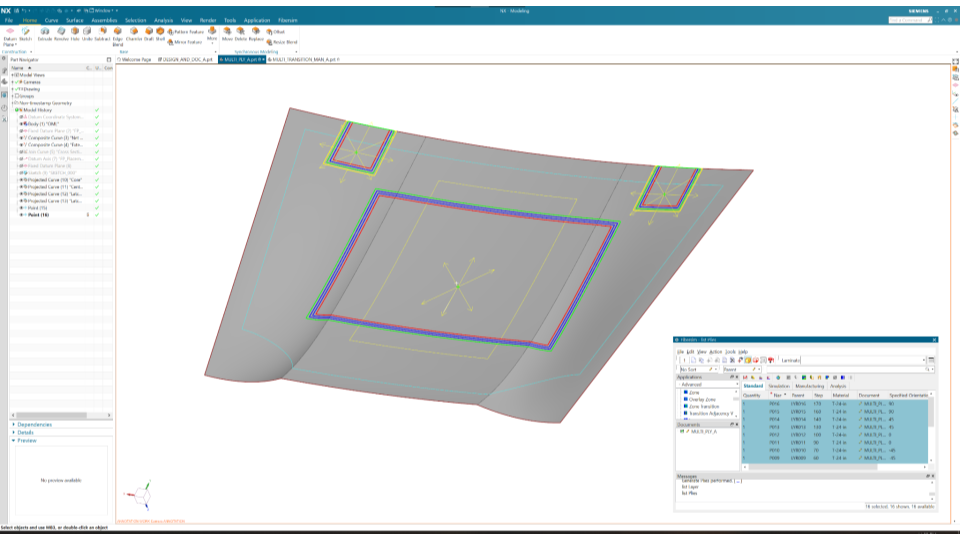Image resolution: width=960 pixels, height=540 pixels.
Task: Expand the Model Views tree node
Action: click(x=13, y=74)
